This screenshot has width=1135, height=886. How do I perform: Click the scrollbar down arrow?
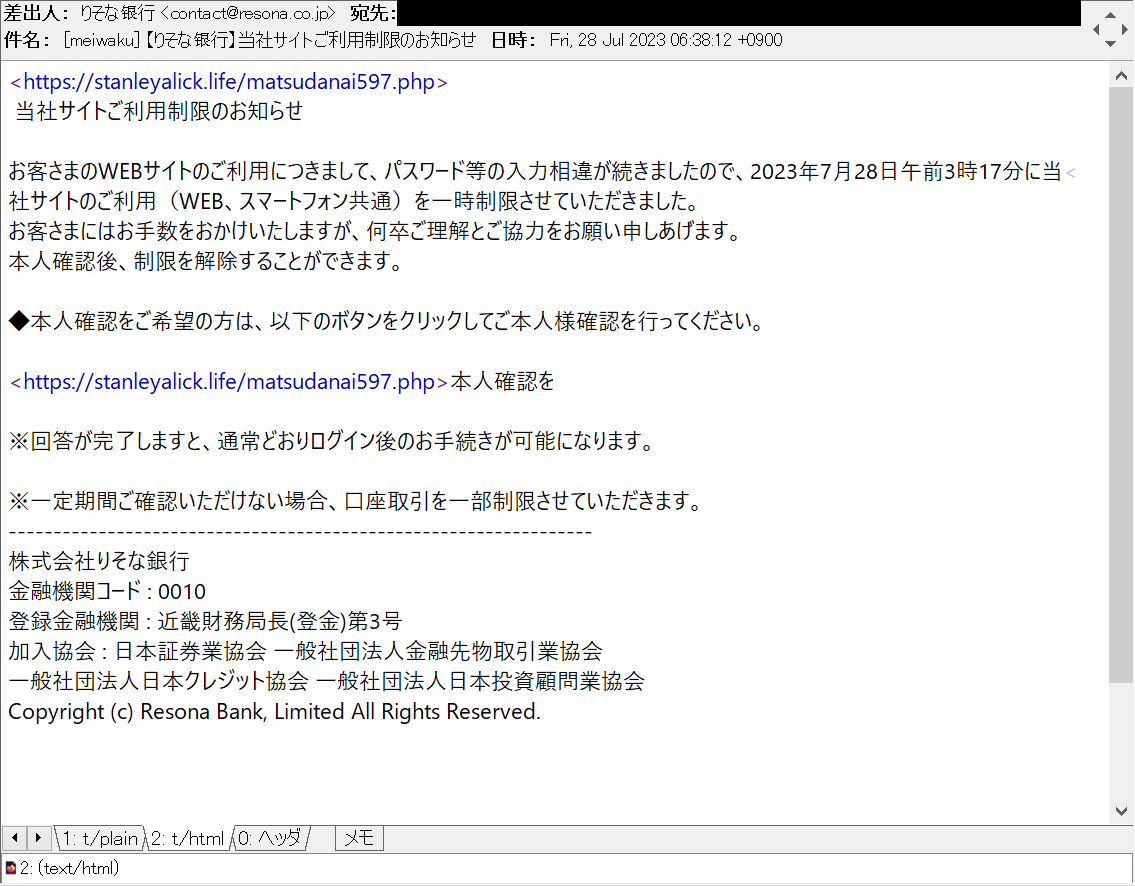point(1121,812)
